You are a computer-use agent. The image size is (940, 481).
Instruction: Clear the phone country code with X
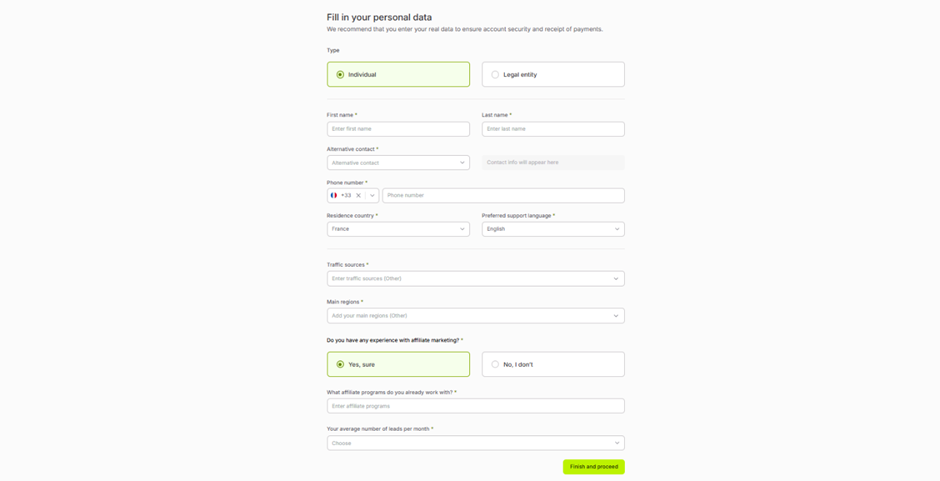pos(359,196)
